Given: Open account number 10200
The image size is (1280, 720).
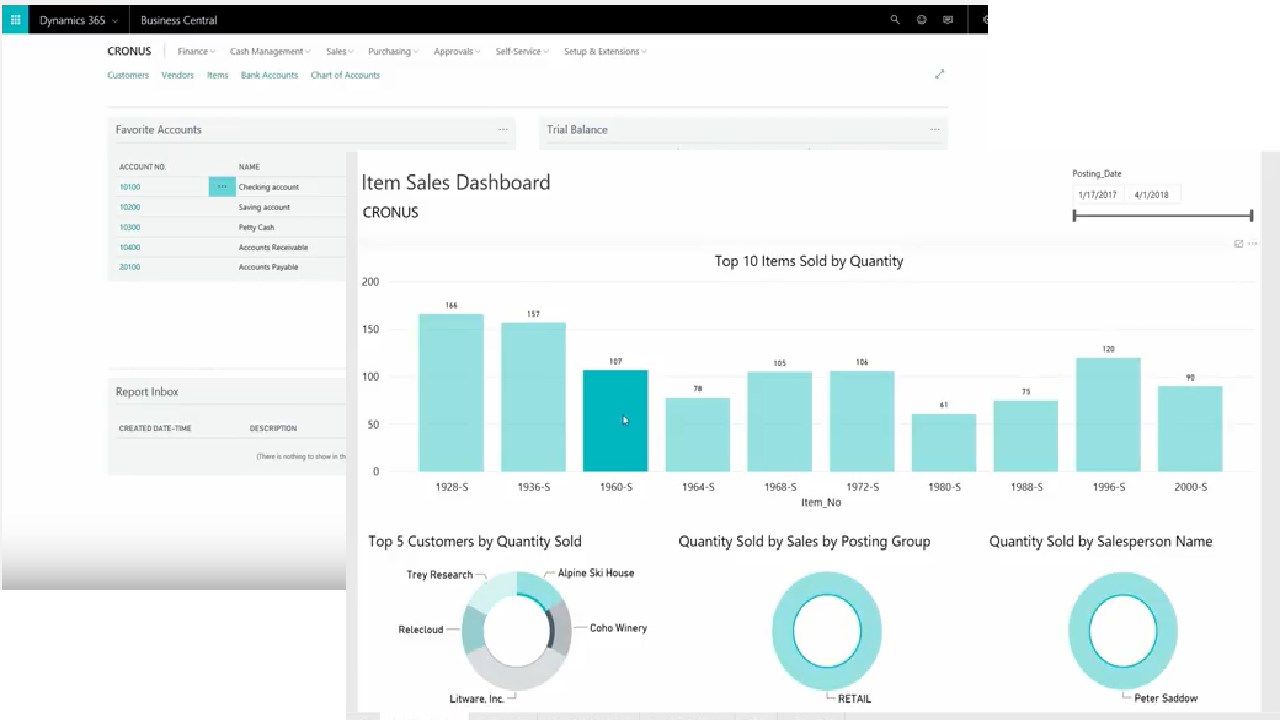Looking at the screenshot, I should 130,207.
